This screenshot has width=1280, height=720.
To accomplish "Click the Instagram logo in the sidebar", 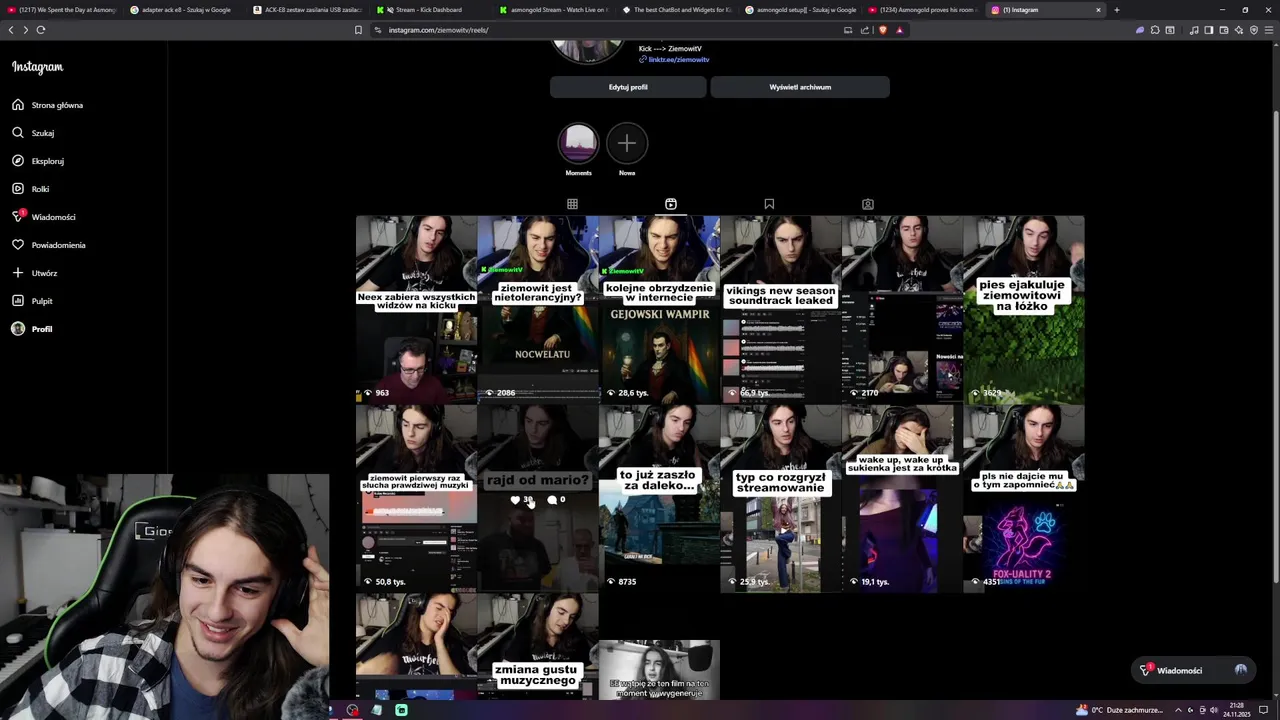I will pos(37,67).
